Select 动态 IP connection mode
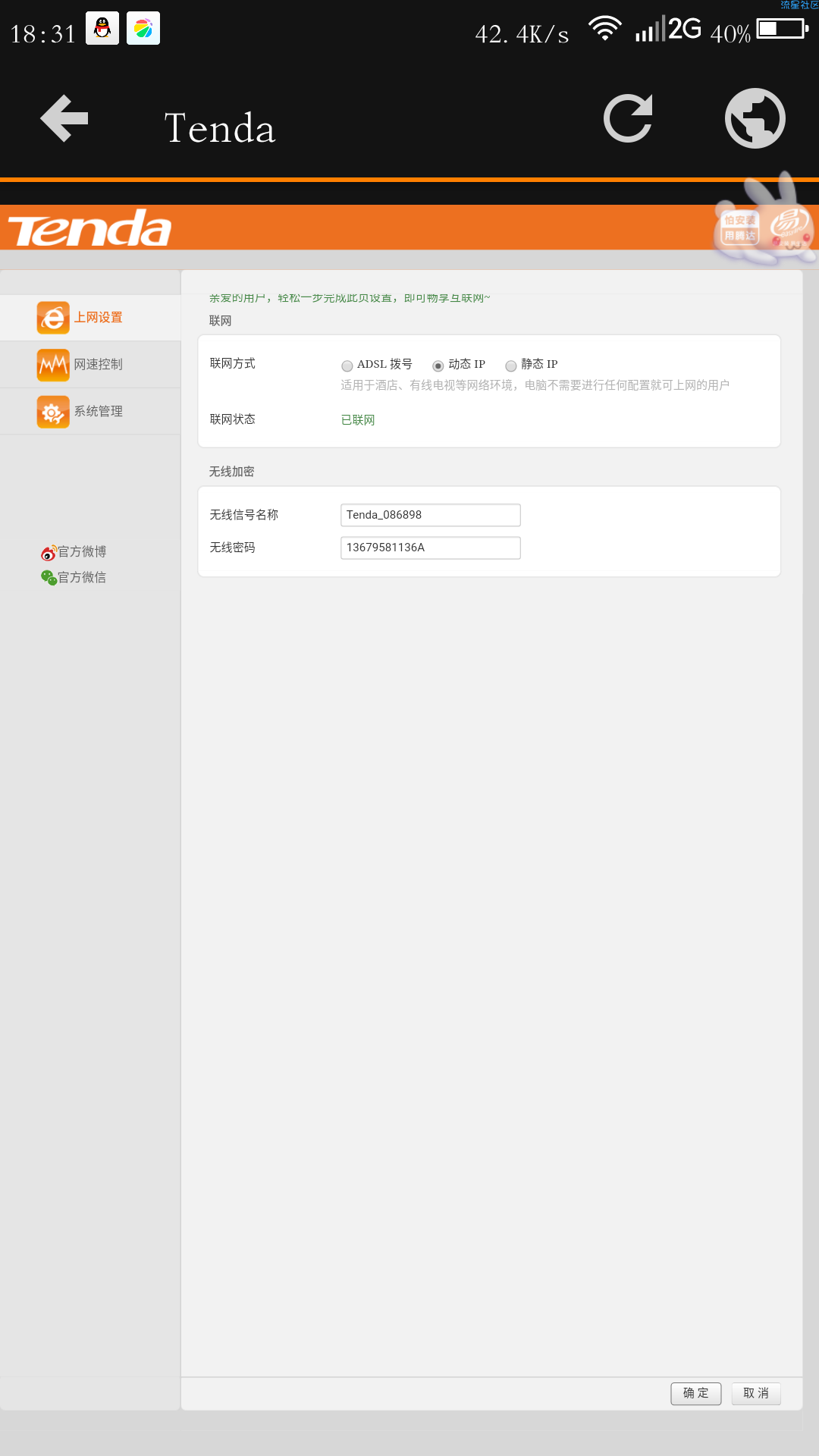The height and width of the screenshot is (1456, 819). point(438,366)
